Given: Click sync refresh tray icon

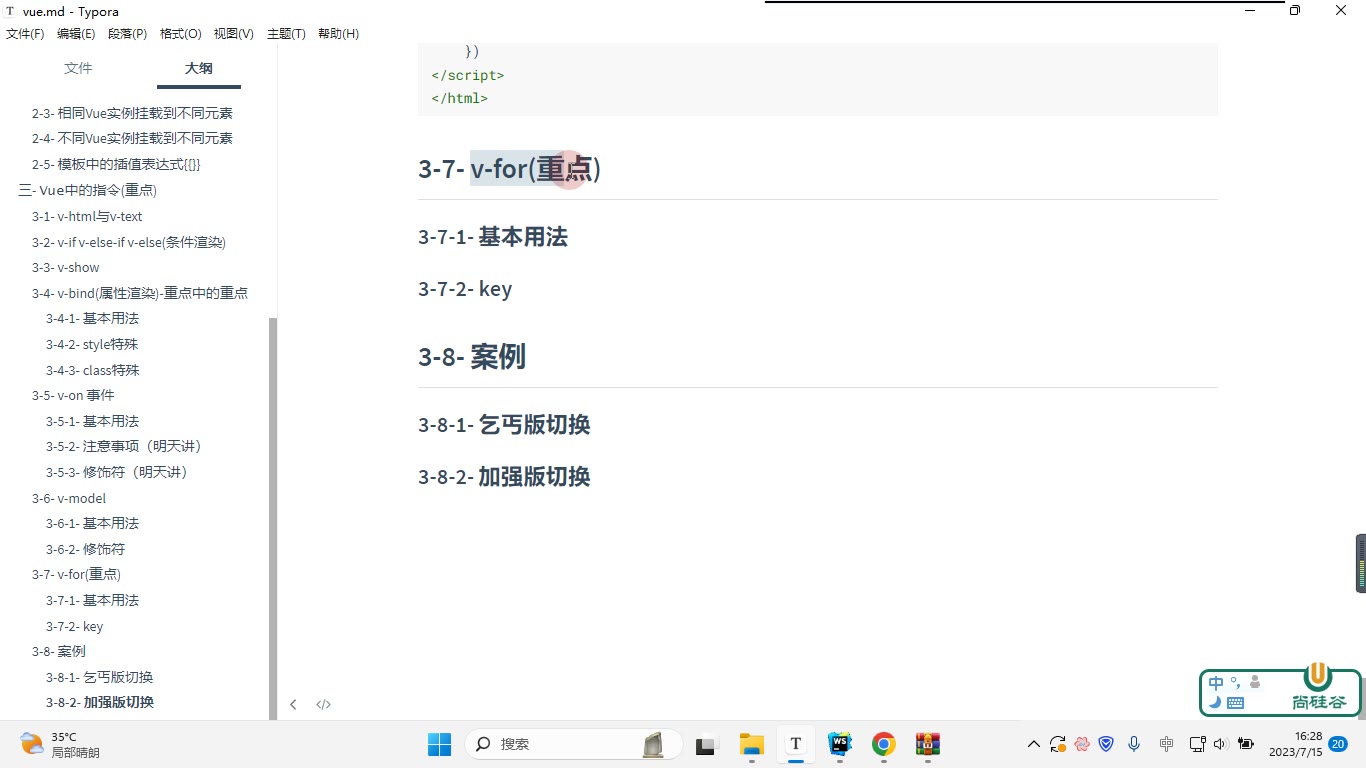Looking at the screenshot, I should 1058,744.
